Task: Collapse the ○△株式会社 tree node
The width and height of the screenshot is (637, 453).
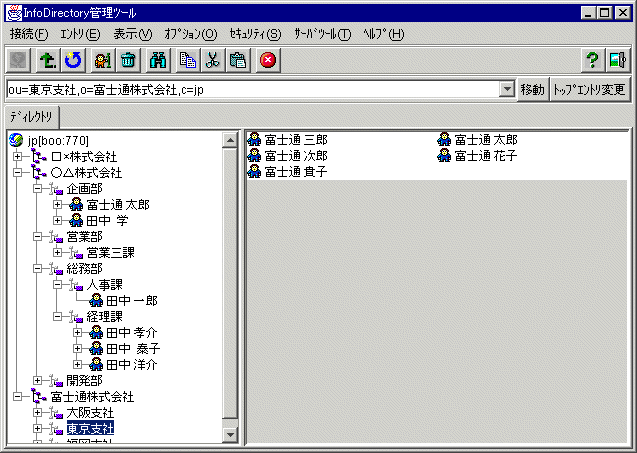Action: [17, 172]
